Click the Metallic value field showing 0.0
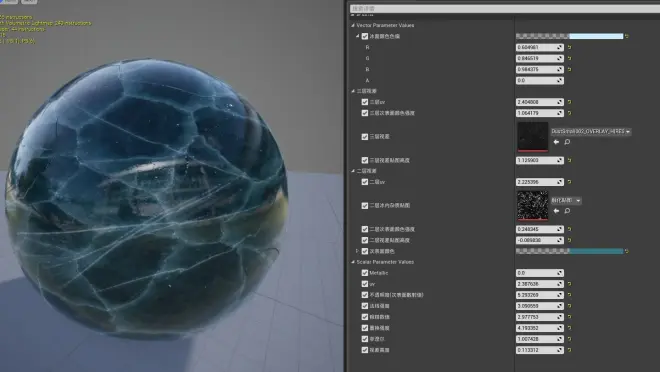This screenshot has height=372, width=660. pyautogui.click(x=540, y=273)
